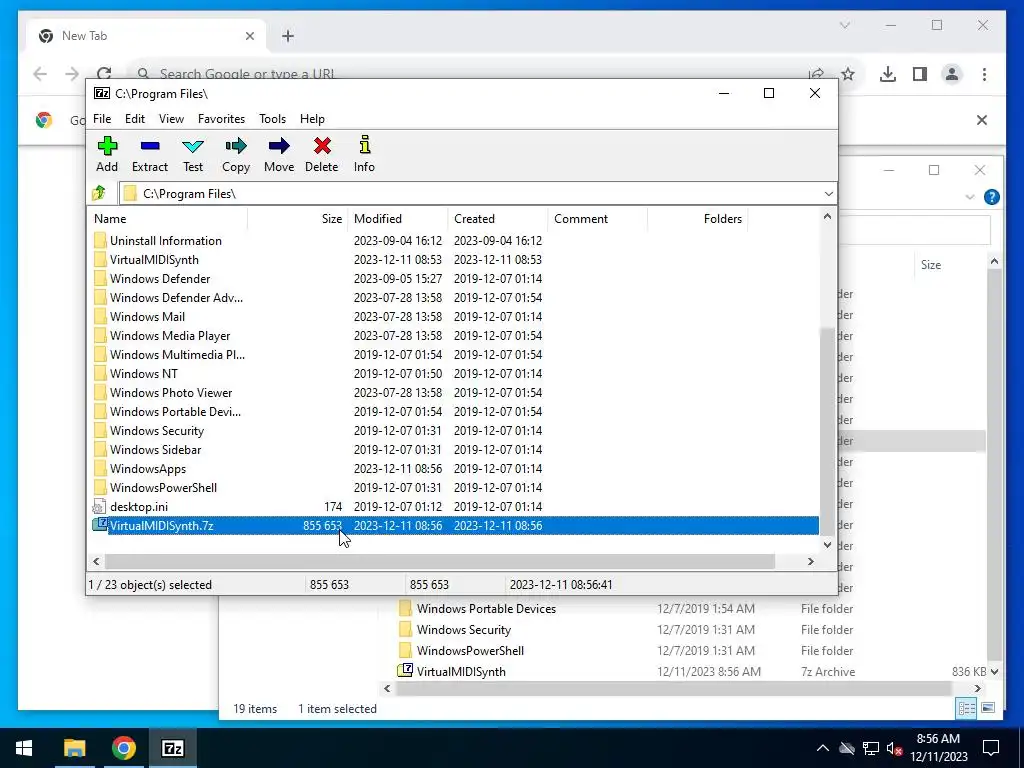1024x768 pixels.
Task: Click the desktop.ini file icon
Action: [x=99, y=507]
